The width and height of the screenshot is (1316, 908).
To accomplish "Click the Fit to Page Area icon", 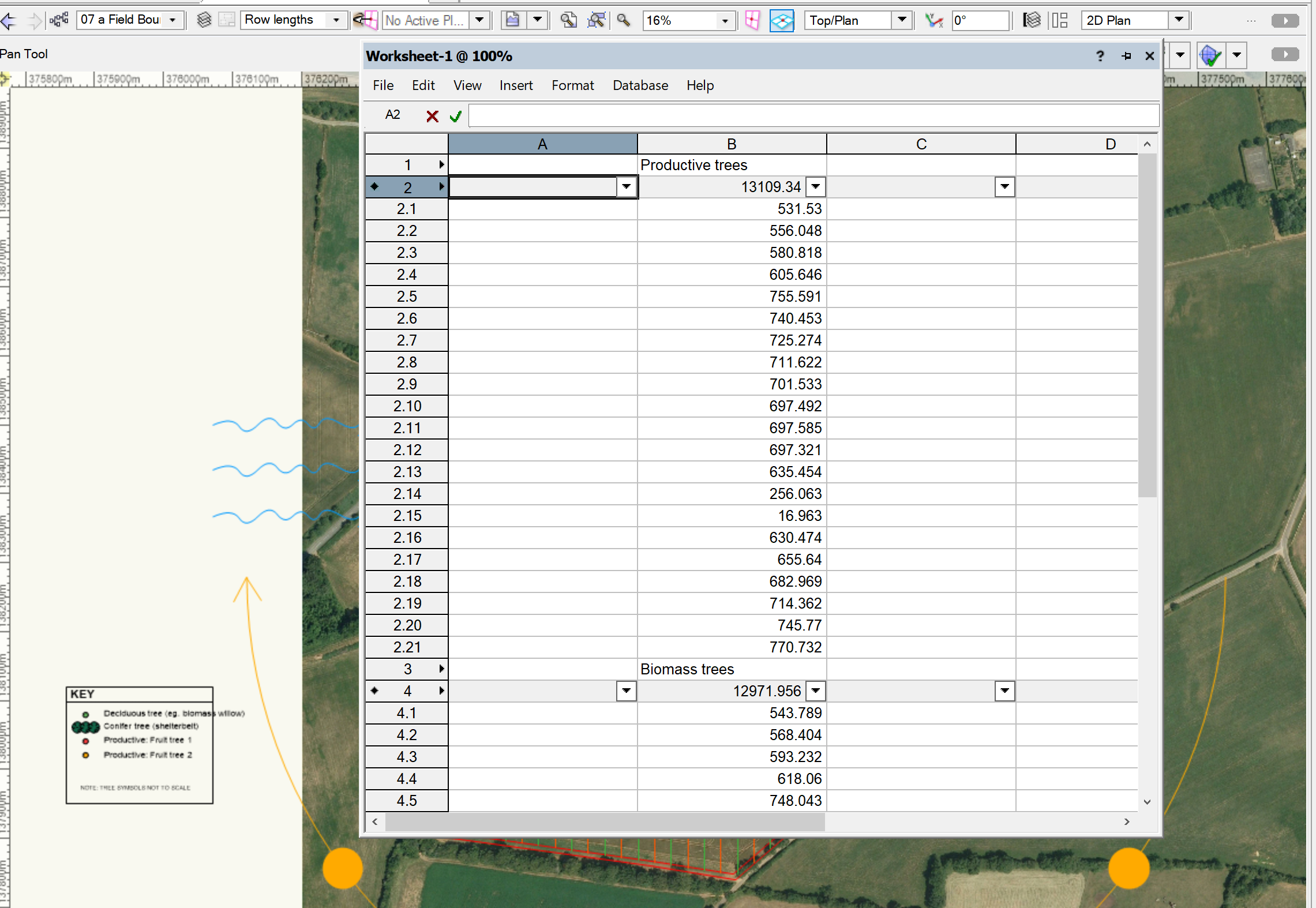I will click(x=568, y=21).
